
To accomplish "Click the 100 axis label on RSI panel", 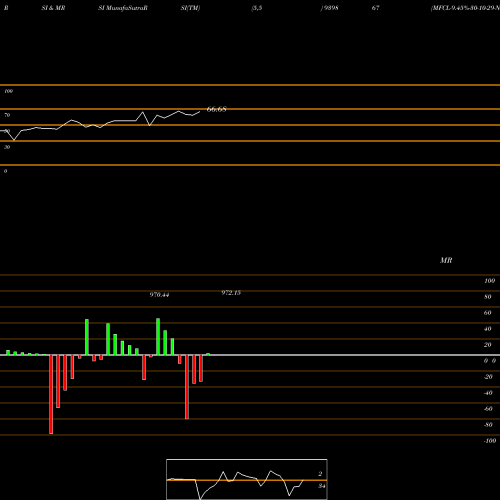I will [x=9, y=91].
